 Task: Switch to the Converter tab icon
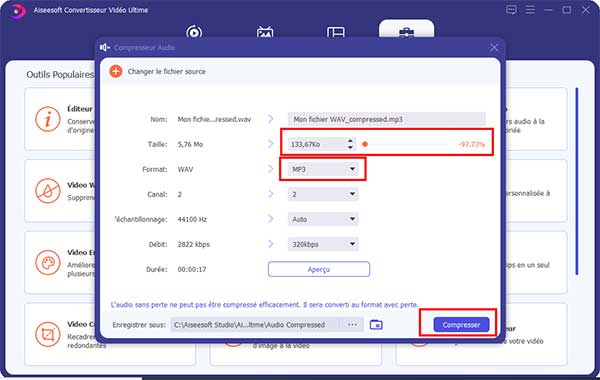click(x=194, y=32)
